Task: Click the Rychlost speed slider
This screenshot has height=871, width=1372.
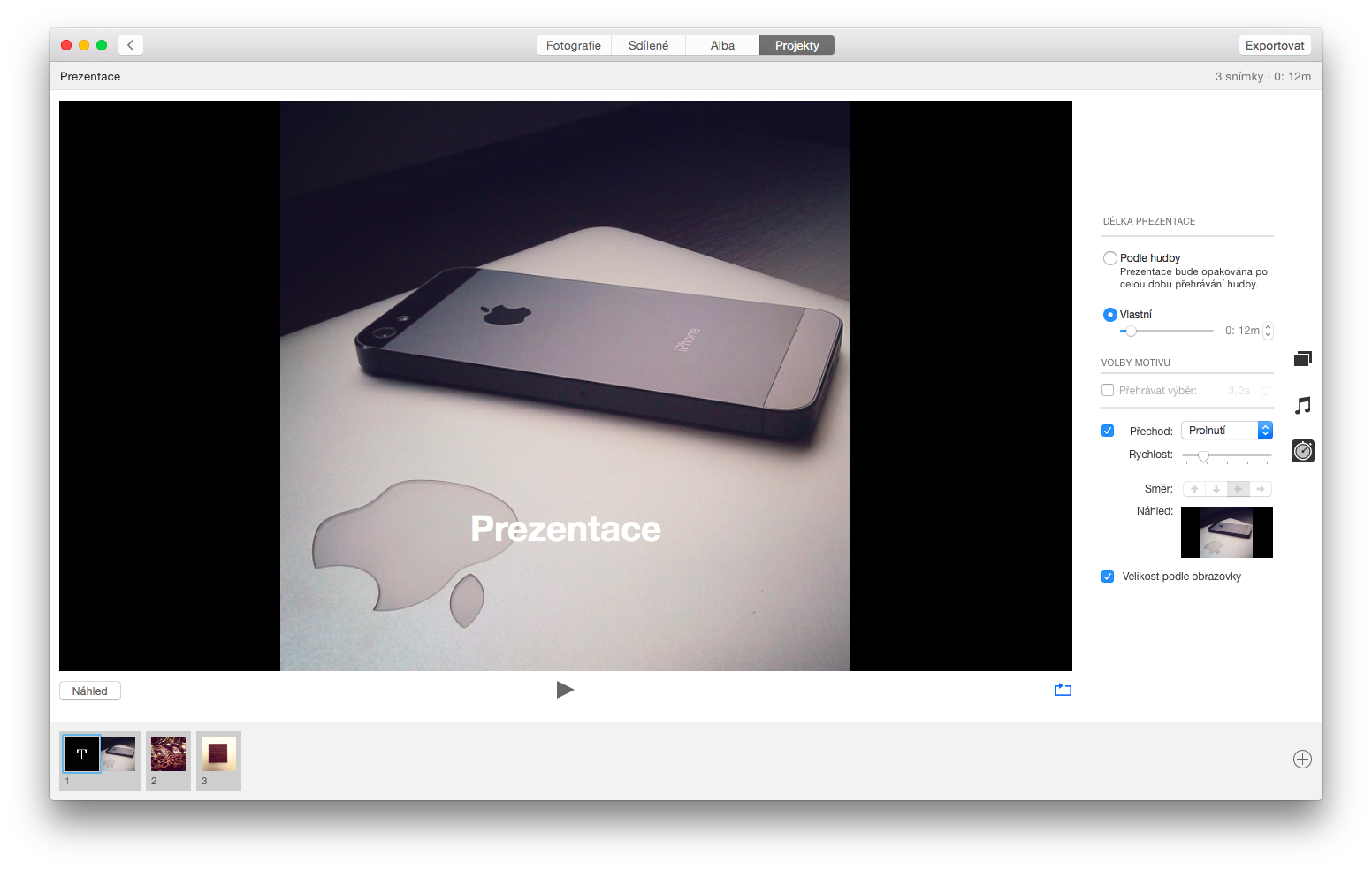Action: pos(1227,455)
